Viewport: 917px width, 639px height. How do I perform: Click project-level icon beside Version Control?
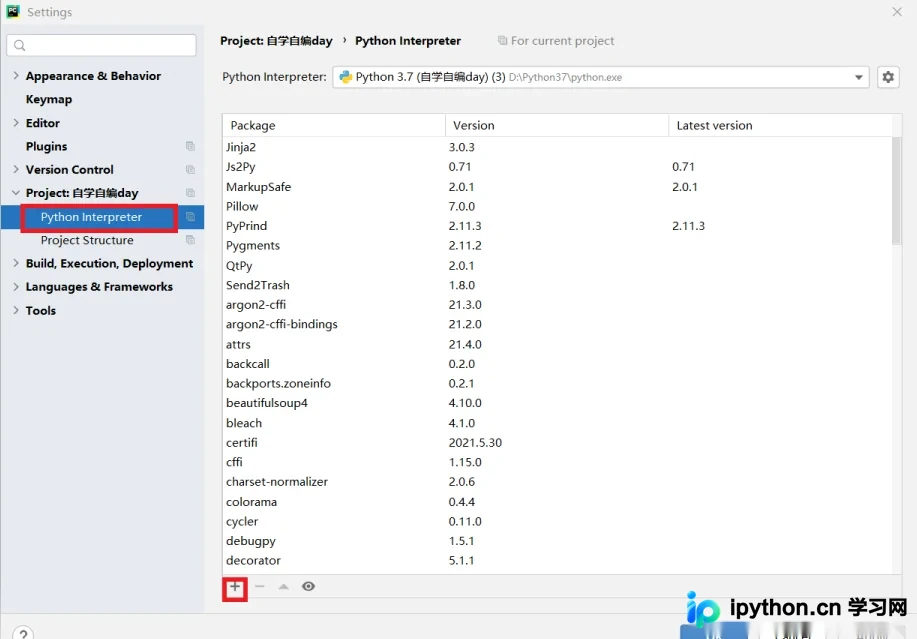(190, 170)
